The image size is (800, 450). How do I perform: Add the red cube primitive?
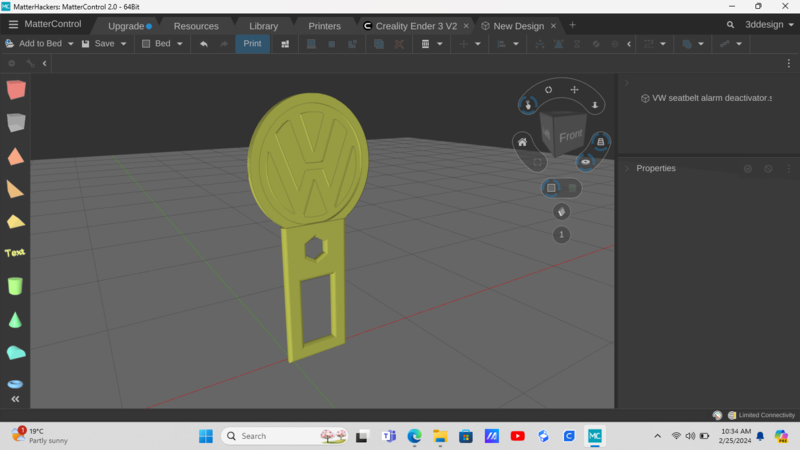(15, 90)
